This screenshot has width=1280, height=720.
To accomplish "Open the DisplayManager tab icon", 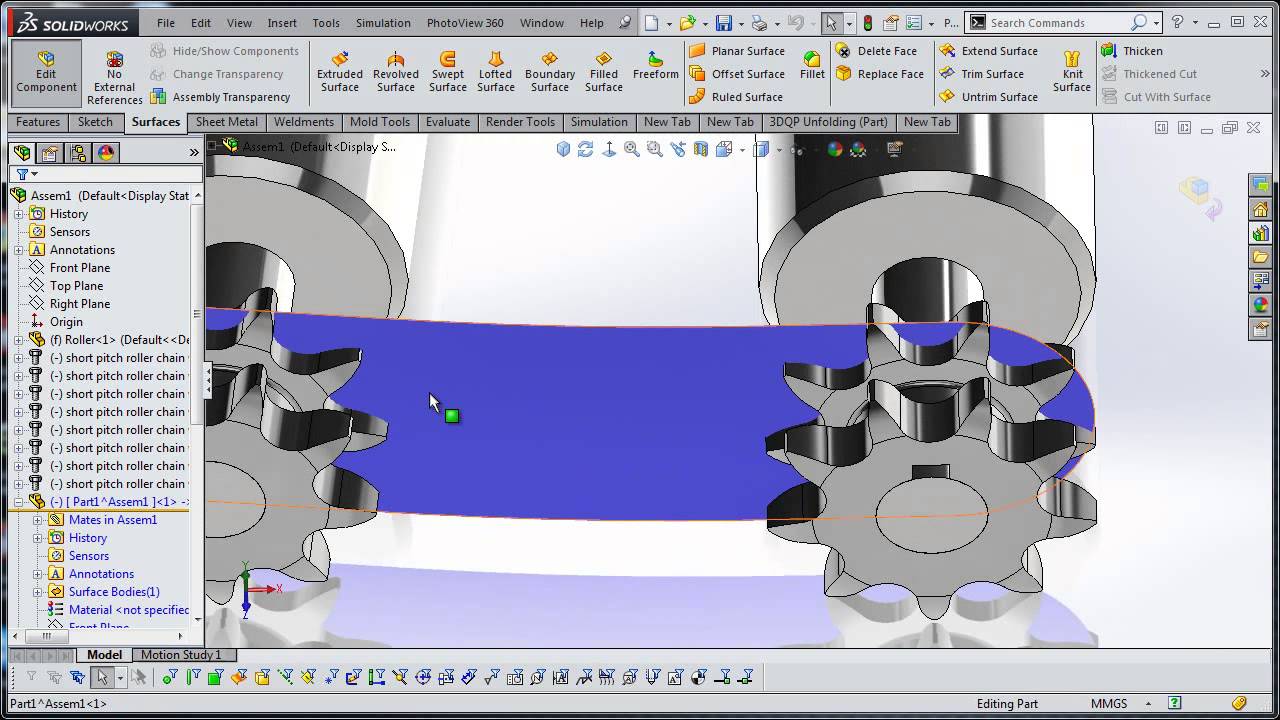I will coord(106,153).
